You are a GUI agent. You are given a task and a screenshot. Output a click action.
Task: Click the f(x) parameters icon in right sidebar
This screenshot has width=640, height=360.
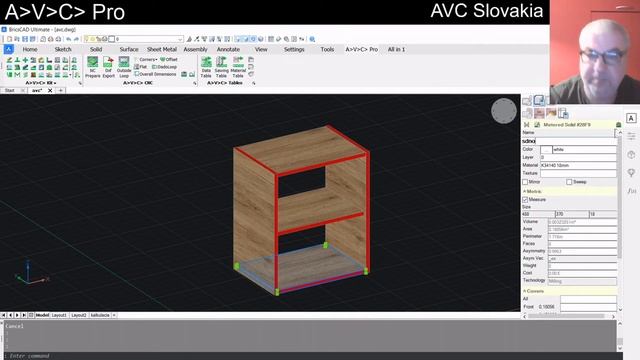[x=631, y=191]
